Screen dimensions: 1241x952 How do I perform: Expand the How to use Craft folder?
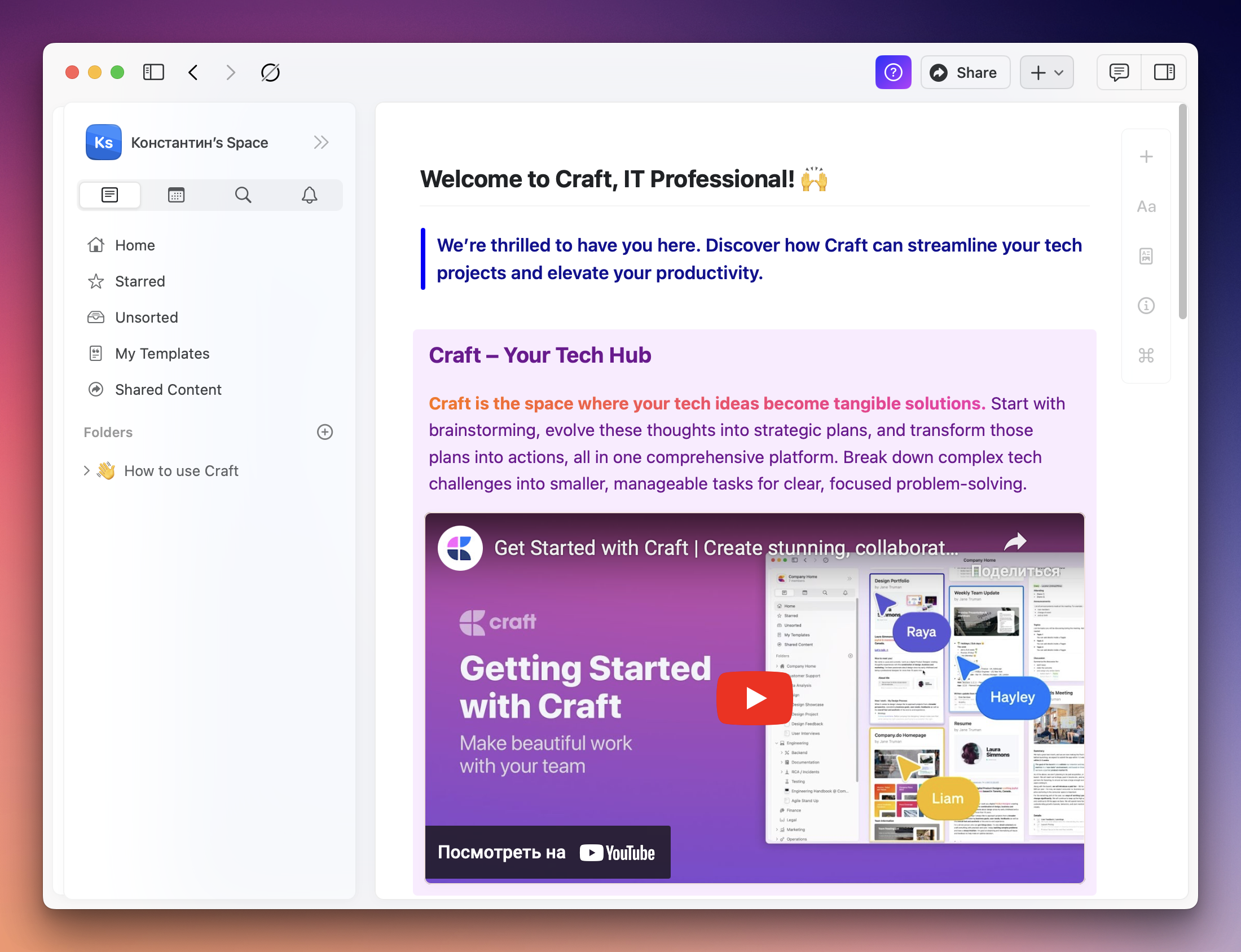tap(87, 471)
